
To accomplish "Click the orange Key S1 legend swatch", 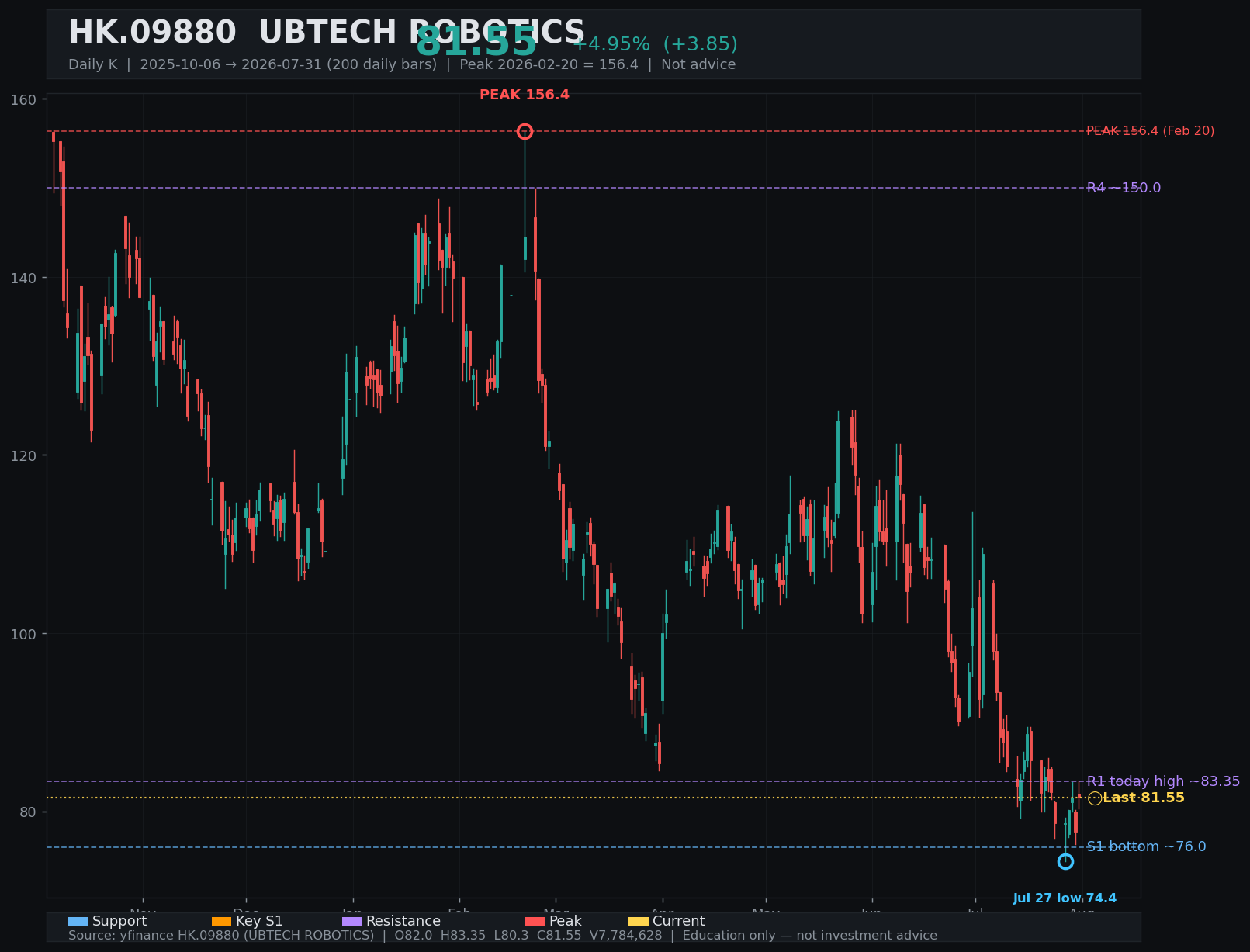I will (x=221, y=921).
